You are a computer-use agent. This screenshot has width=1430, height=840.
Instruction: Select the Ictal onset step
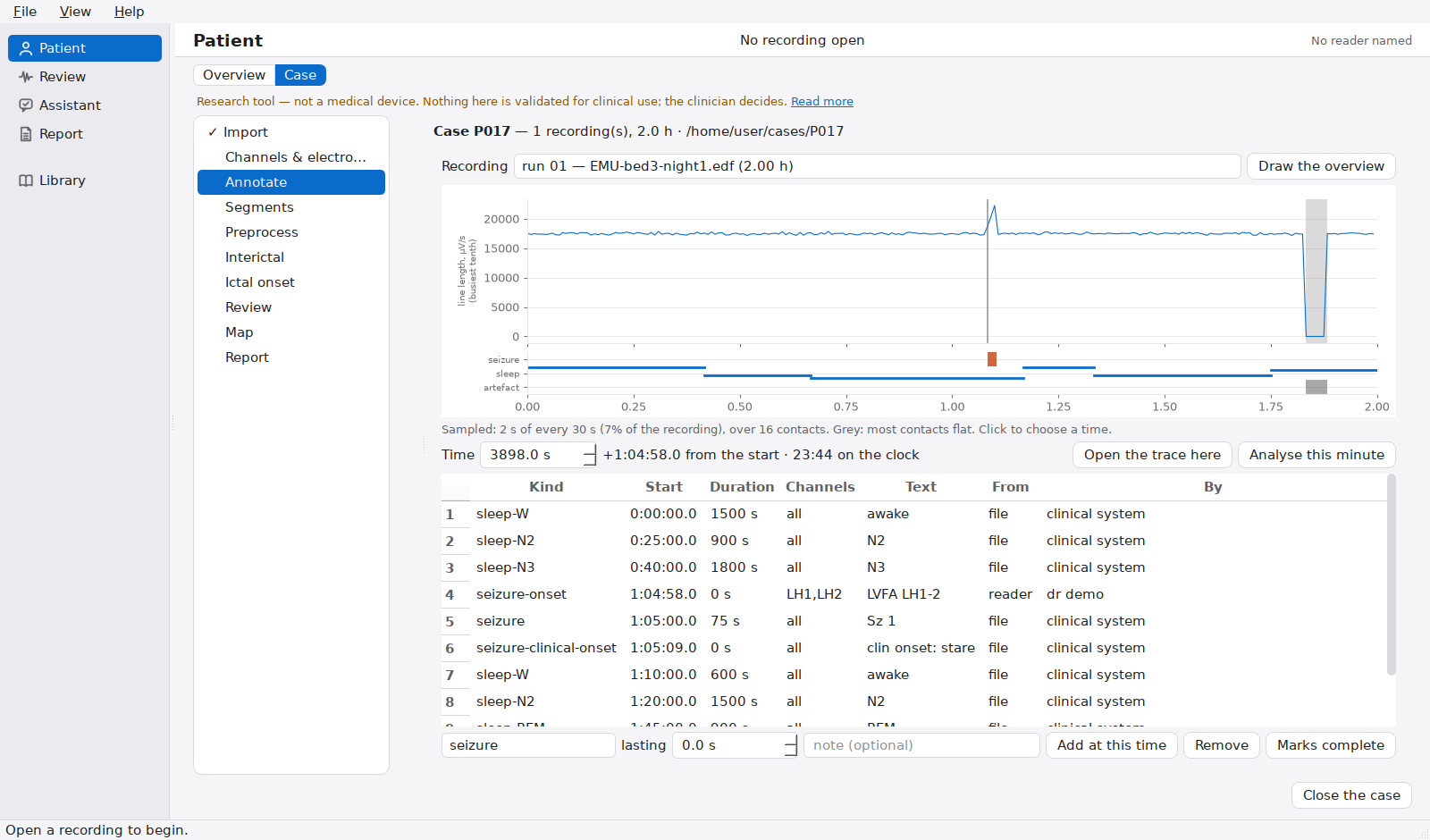click(291, 282)
